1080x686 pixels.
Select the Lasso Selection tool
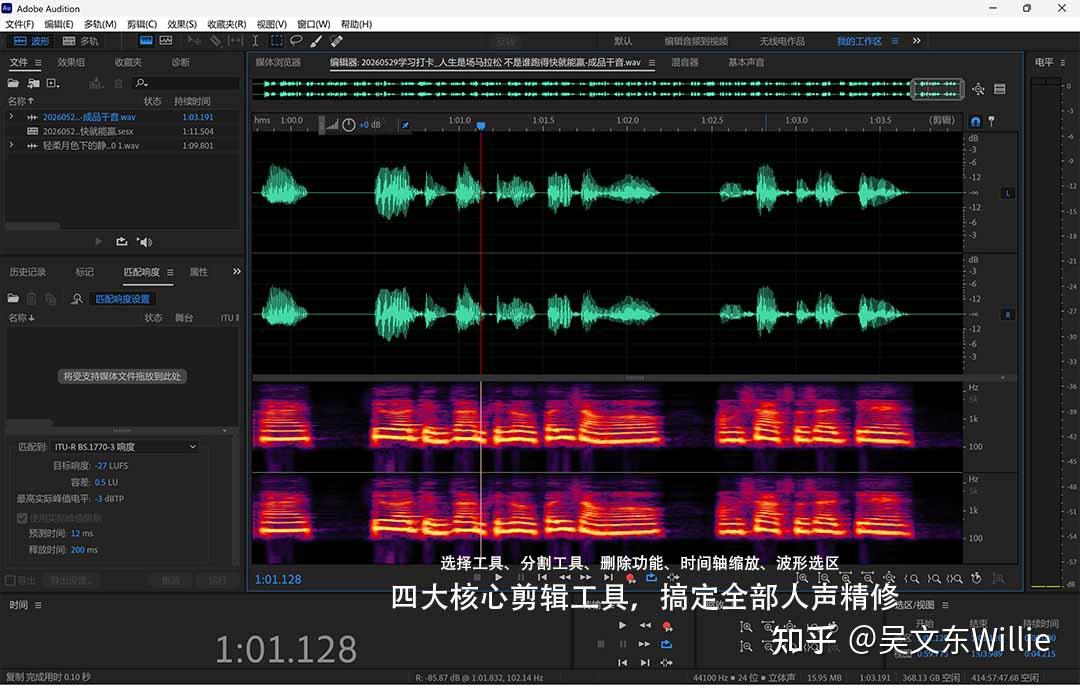296,41
